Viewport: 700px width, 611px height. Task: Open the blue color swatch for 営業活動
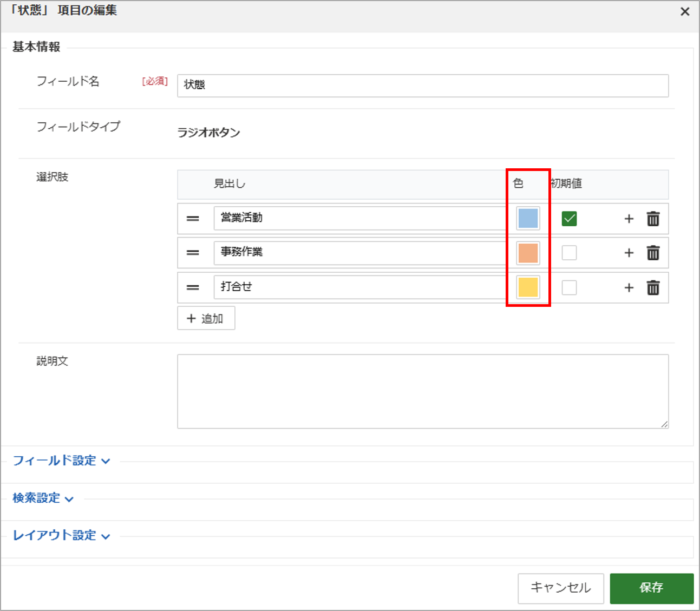528,219
